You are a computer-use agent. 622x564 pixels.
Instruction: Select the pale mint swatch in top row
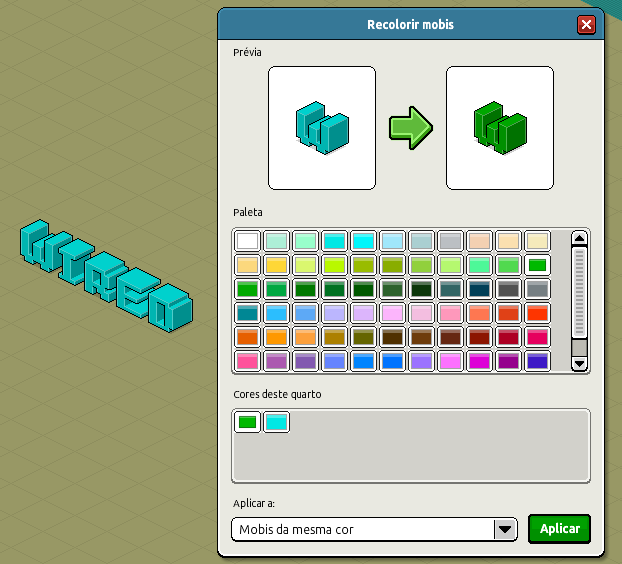[276, 241]
